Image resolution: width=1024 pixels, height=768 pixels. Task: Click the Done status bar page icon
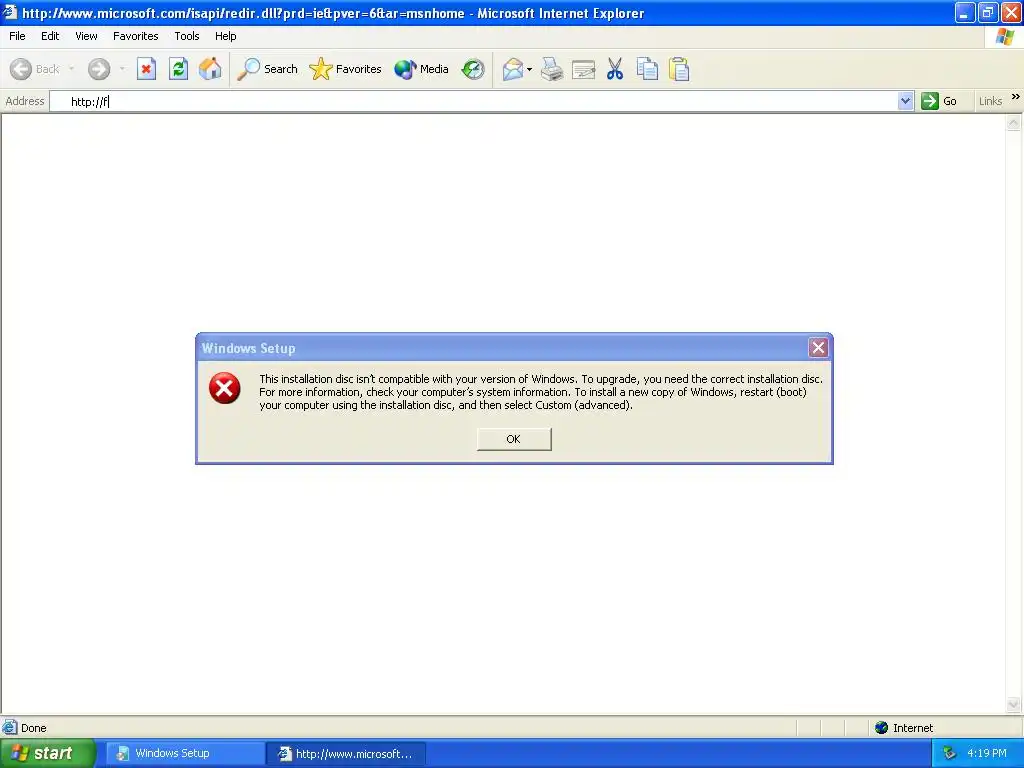10,728
